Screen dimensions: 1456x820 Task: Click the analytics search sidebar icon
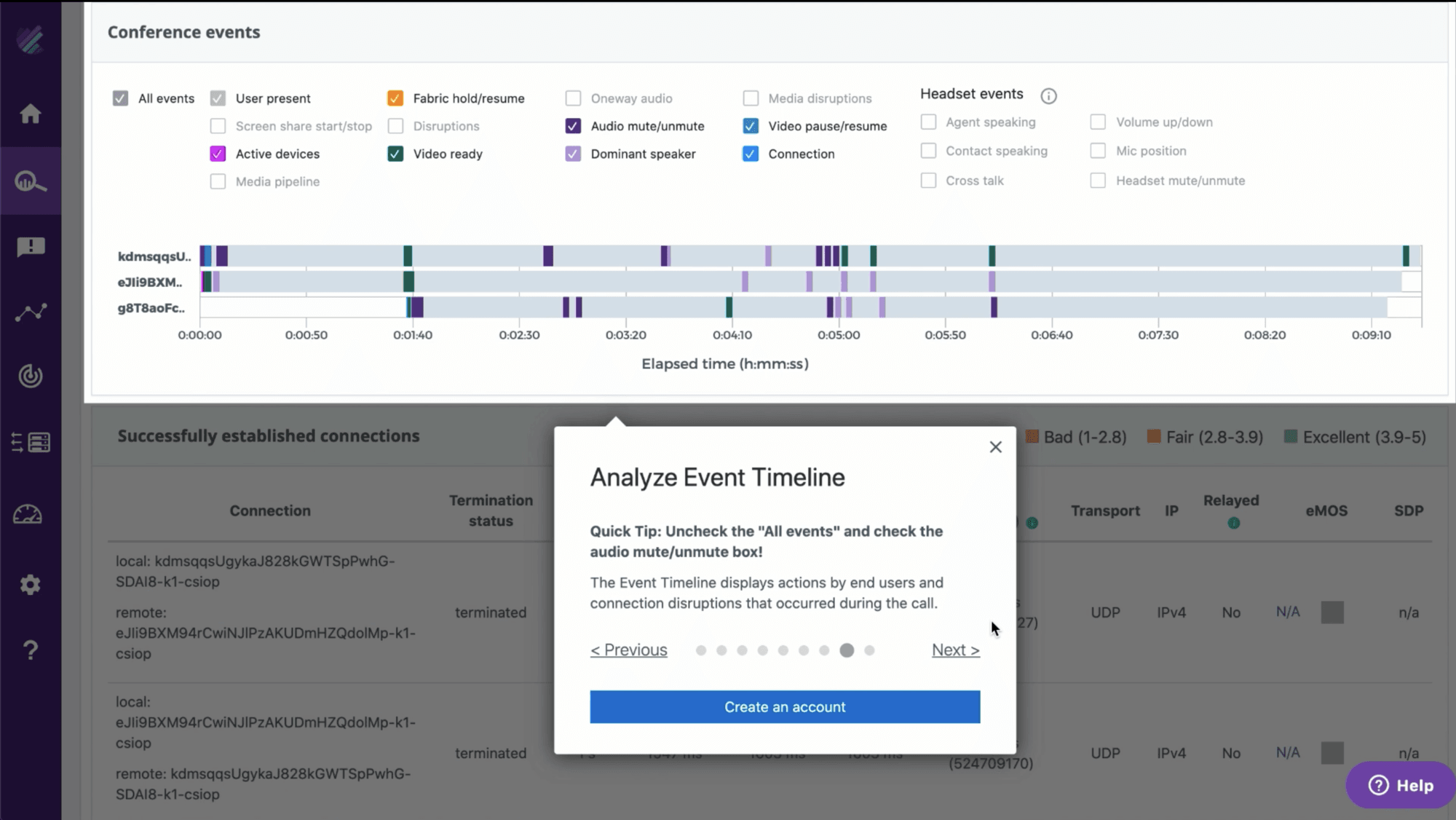[x=31, y=181]
